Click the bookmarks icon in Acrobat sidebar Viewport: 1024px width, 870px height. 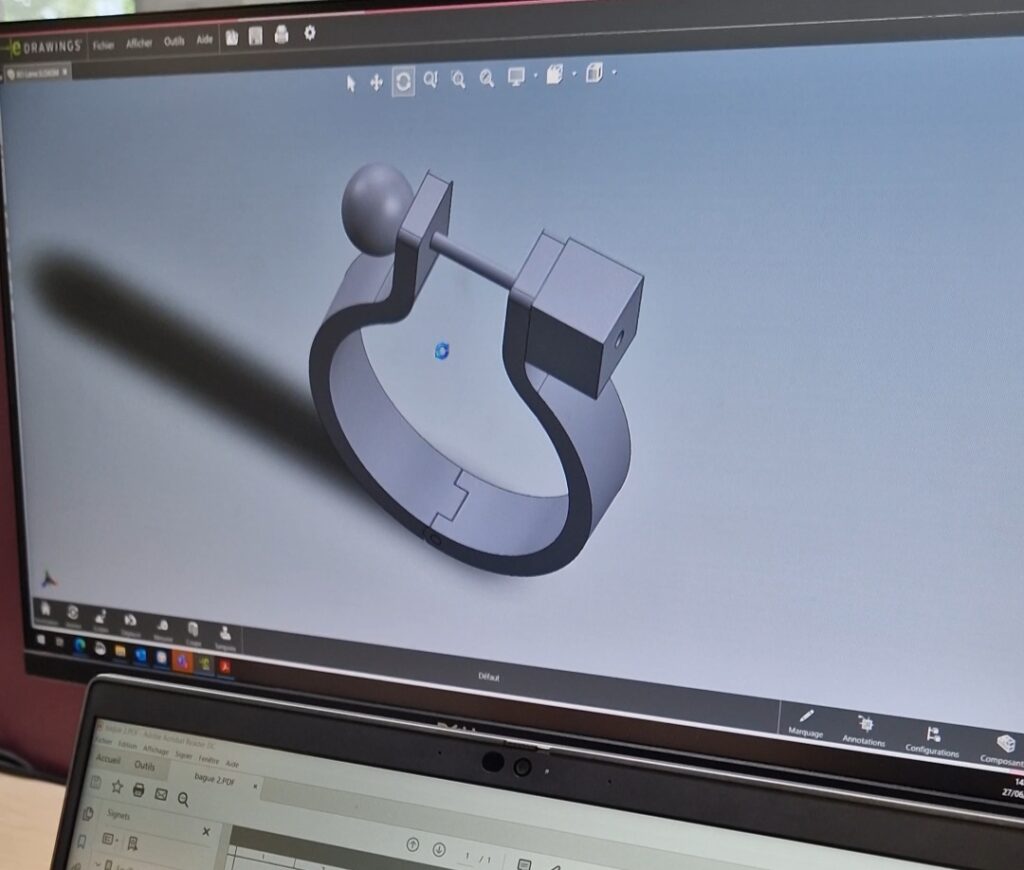[82, 842]
